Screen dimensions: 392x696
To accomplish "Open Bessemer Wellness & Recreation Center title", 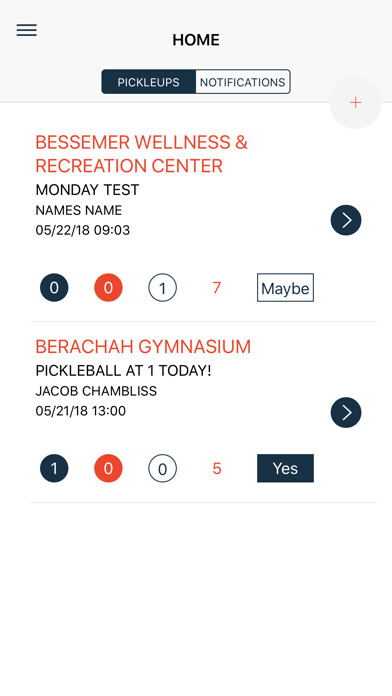I will (x=141, y=154).
